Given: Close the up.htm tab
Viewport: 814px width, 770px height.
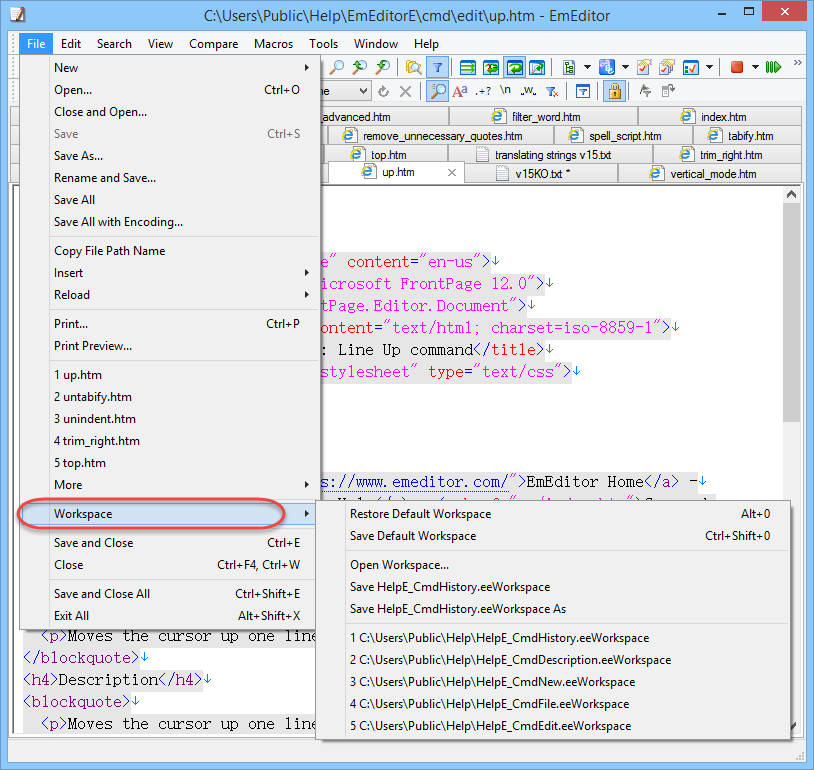Looking at the screenshot, I should coord(452,173).
